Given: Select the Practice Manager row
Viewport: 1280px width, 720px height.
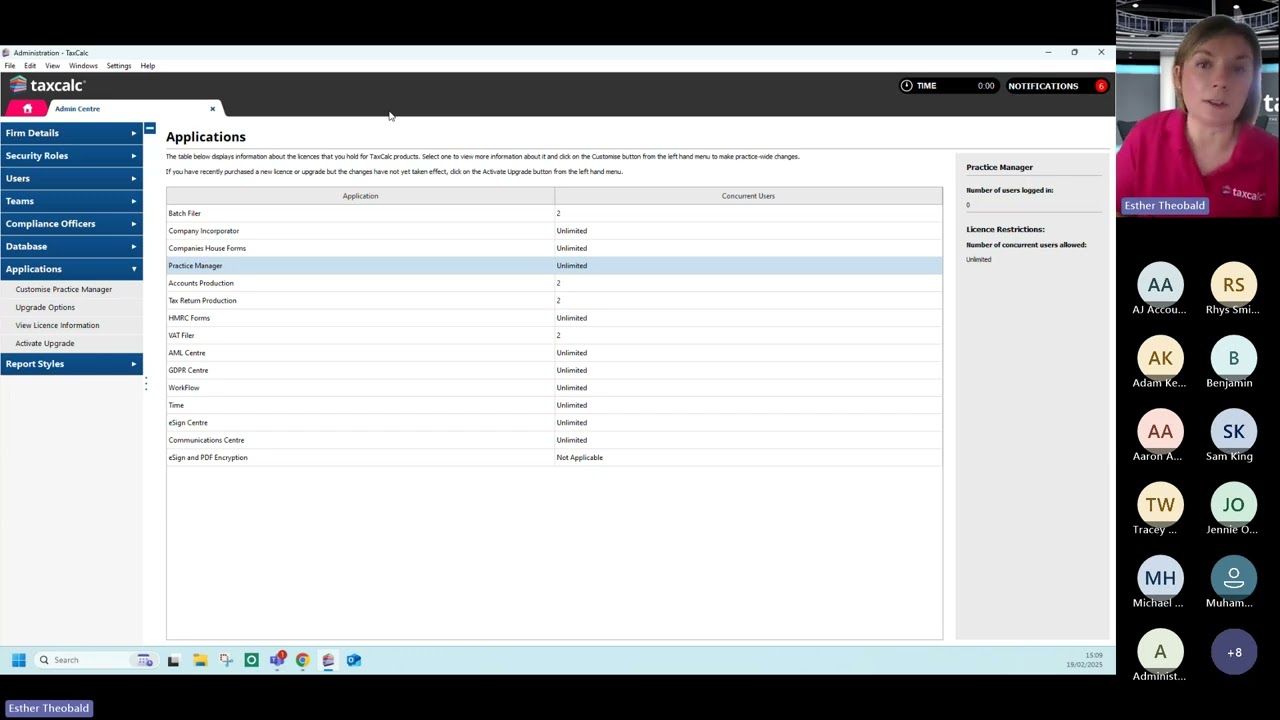Looking at the screenshot, I should [x=554, y=266].
